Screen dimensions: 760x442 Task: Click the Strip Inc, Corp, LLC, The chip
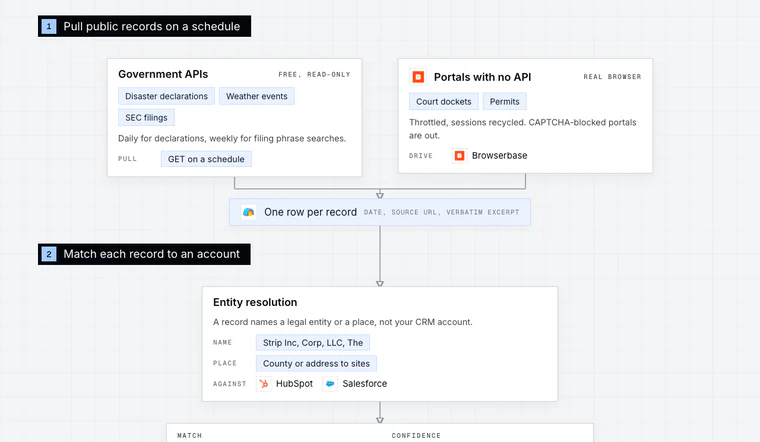pos(313,343)
